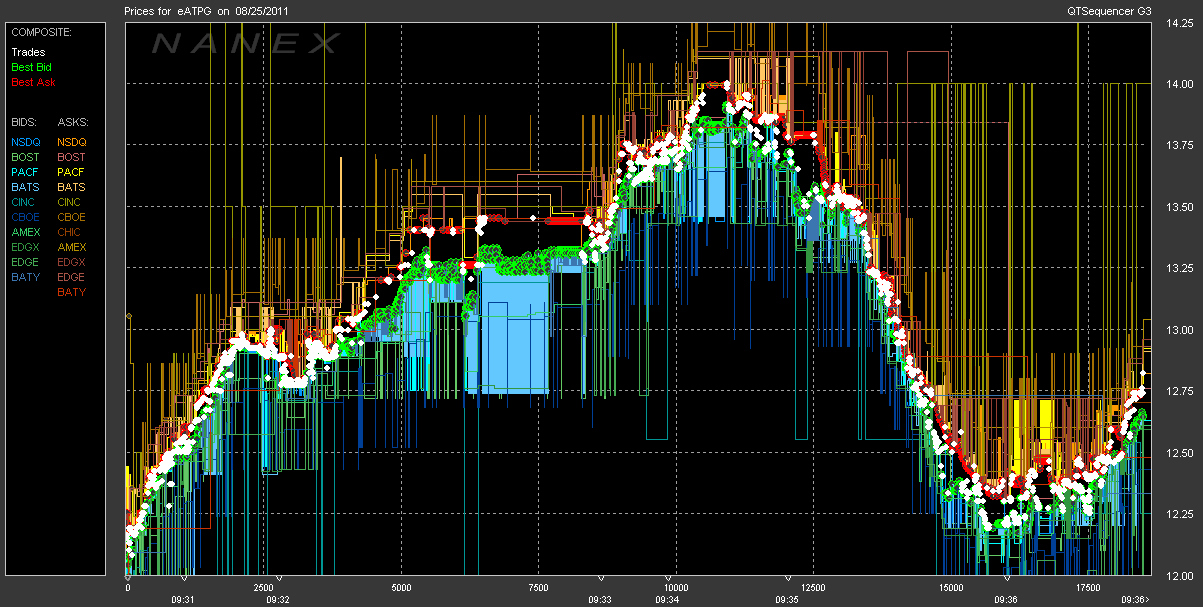Image resolution: width=1203 pixels, height=607 pixels.
Task: Click AMEX in the BIDS legend column
Action: (25, 232)
